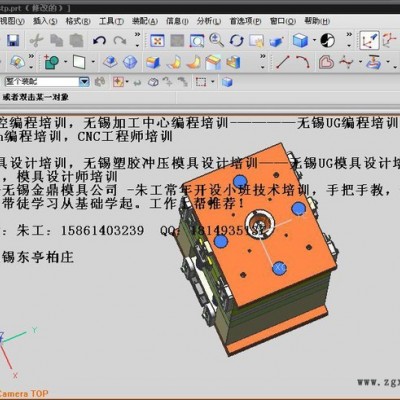The image size is (400, 400).
Task: Click the WCS orient axes icon
Action: [x=390, y=40]
